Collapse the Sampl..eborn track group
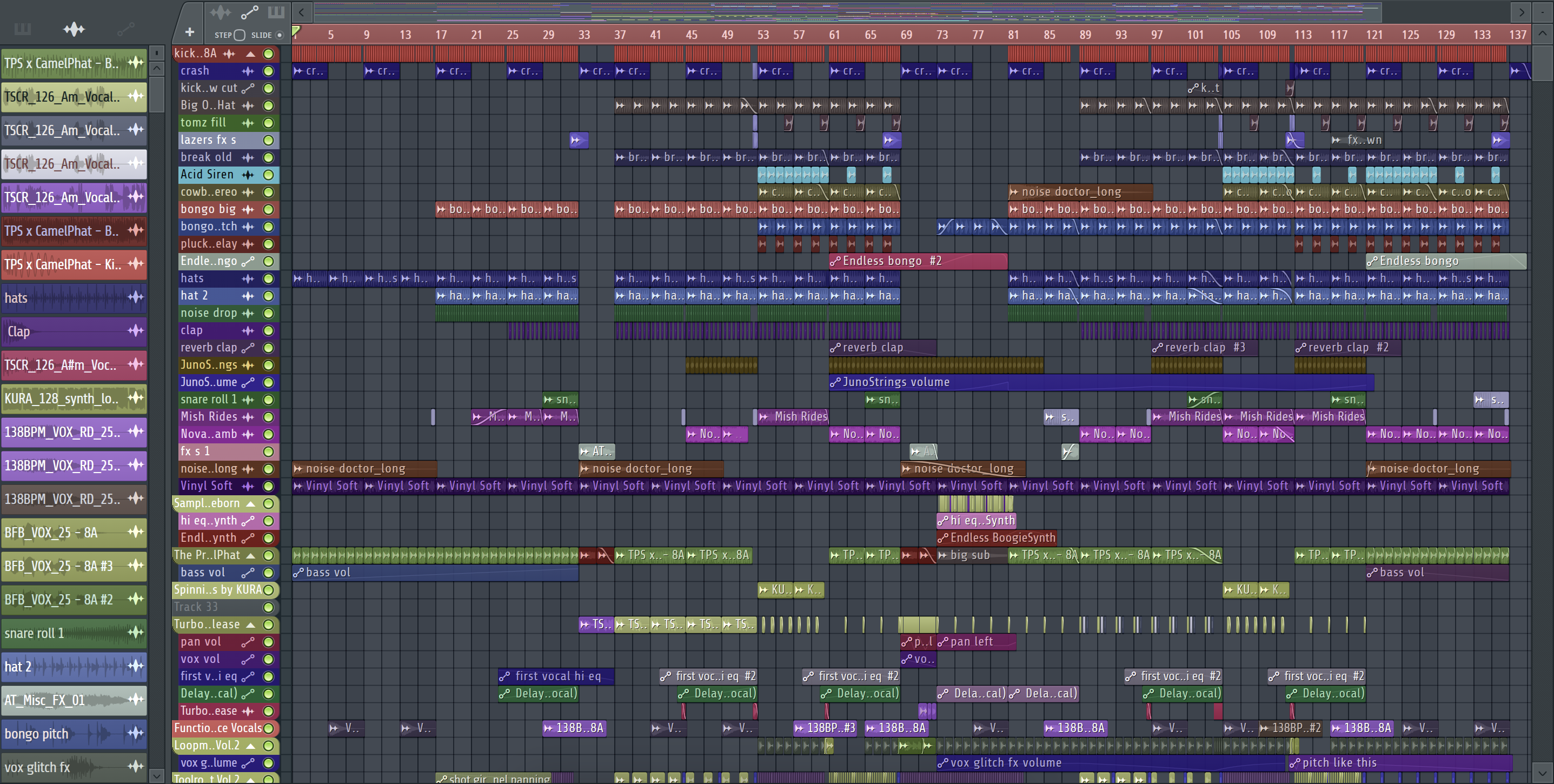This screenshot has width=1554, height=784. pos(250,503)
